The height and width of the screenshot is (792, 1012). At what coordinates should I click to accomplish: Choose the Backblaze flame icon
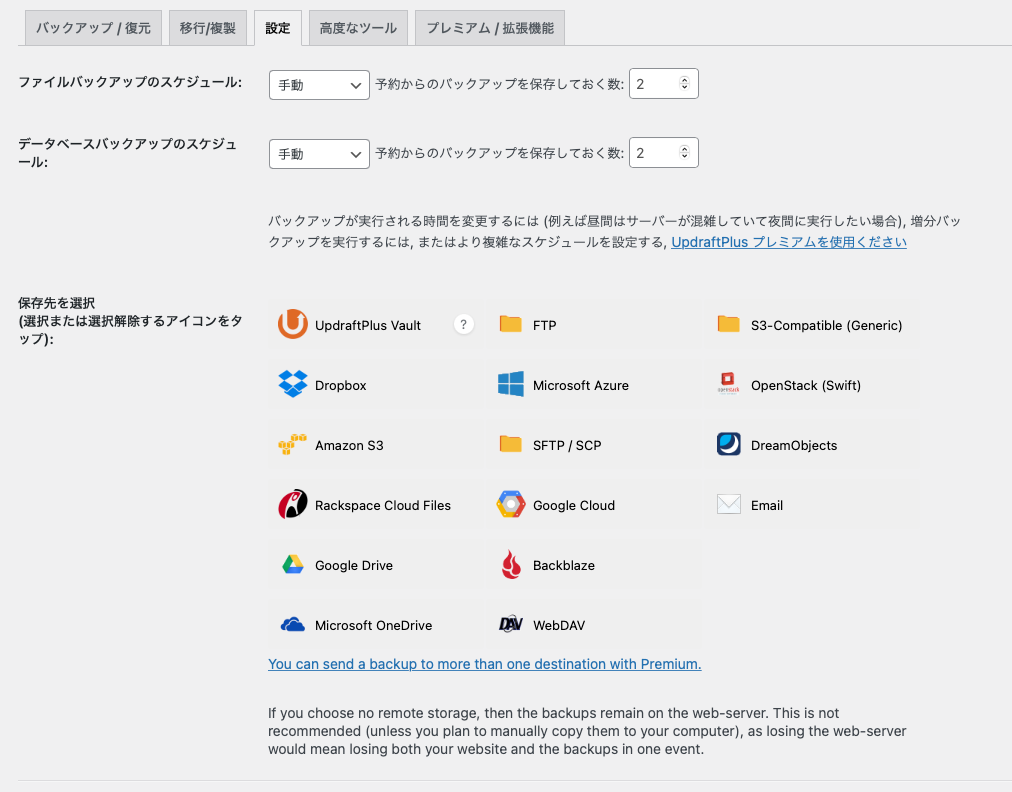511,564
